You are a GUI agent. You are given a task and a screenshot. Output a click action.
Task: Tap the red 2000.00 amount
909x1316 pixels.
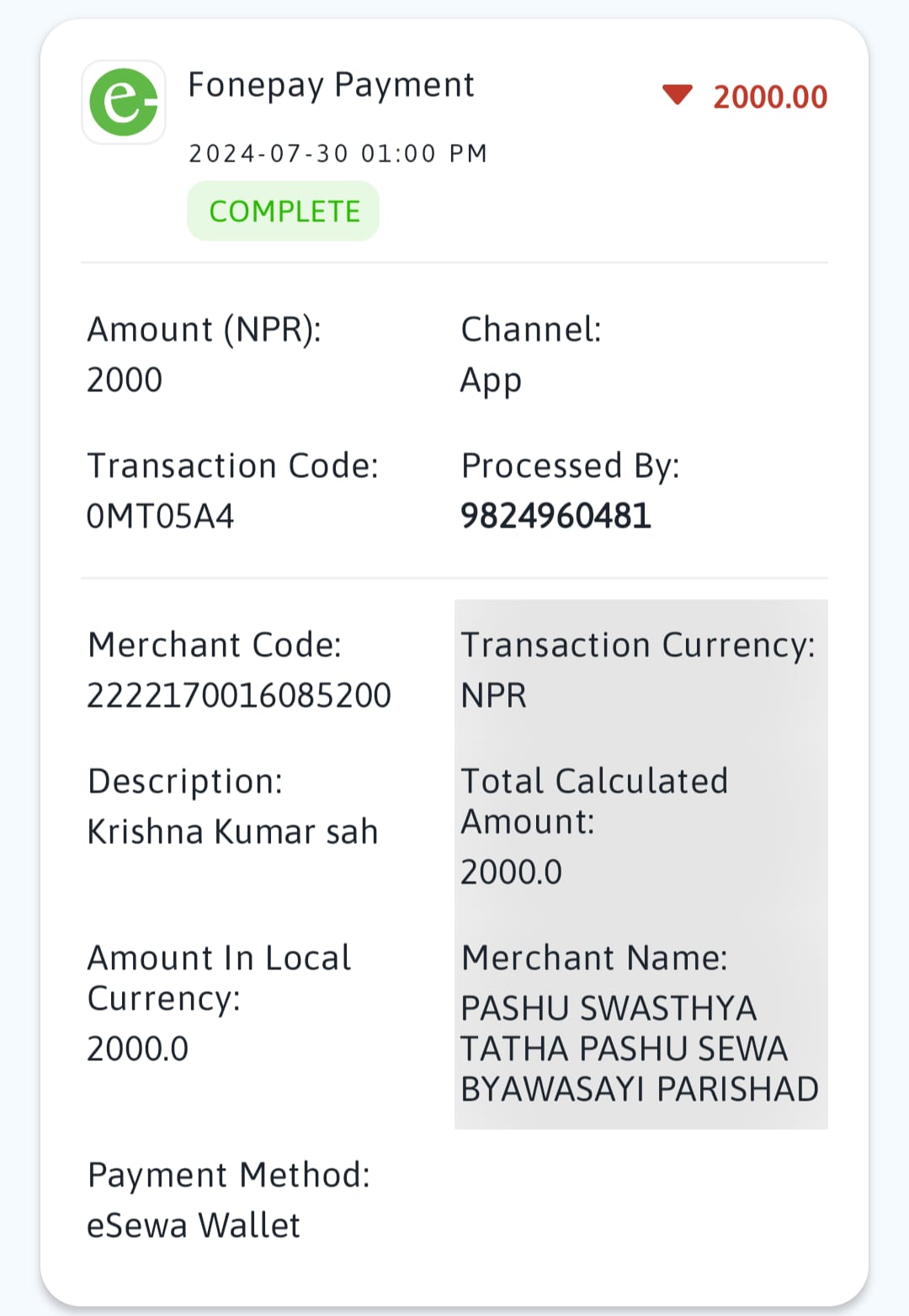pyautogui.click(x=770, y=97)
